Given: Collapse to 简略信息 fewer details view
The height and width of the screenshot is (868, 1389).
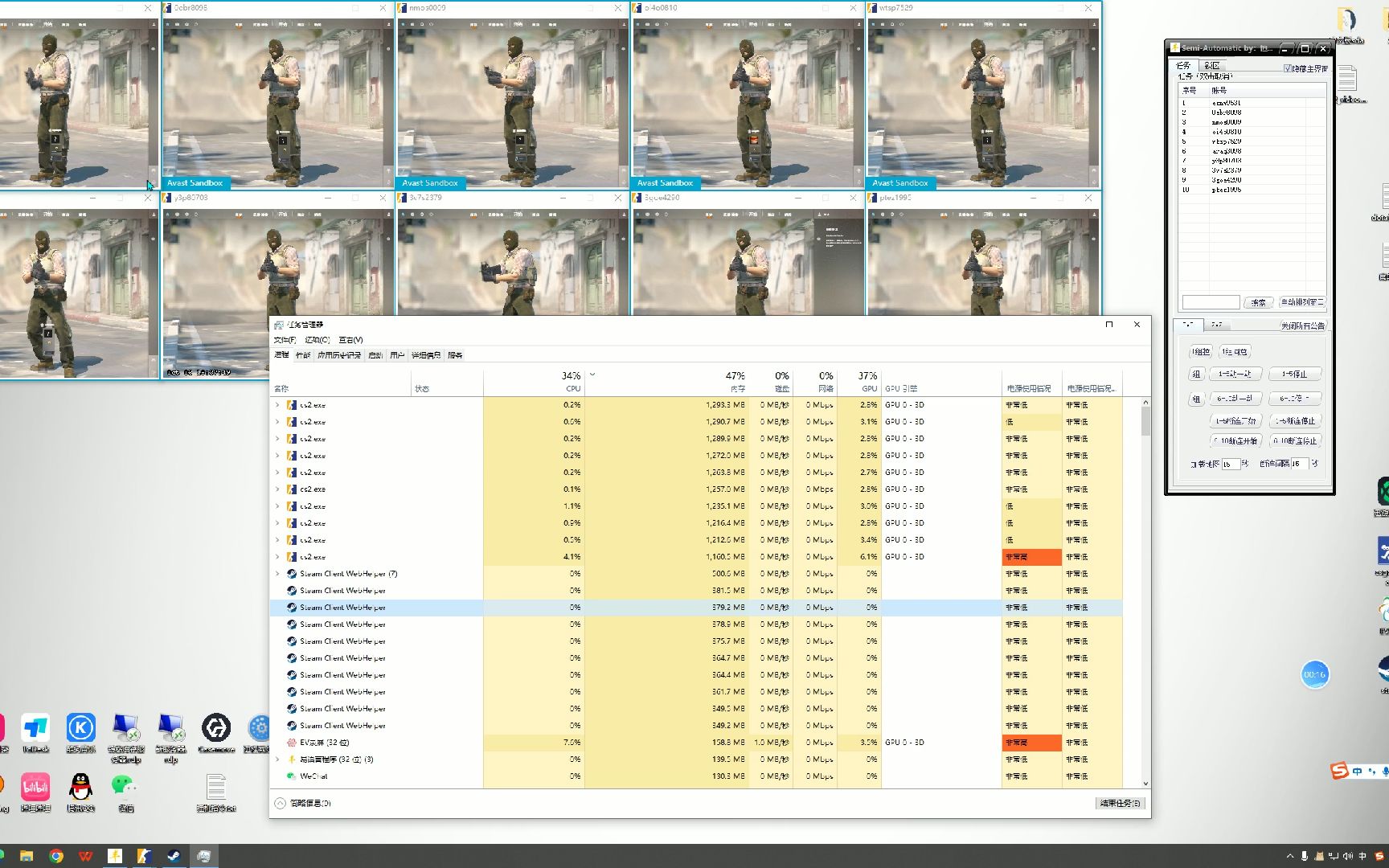Looking at the screenshot, I should pos(303,803).
